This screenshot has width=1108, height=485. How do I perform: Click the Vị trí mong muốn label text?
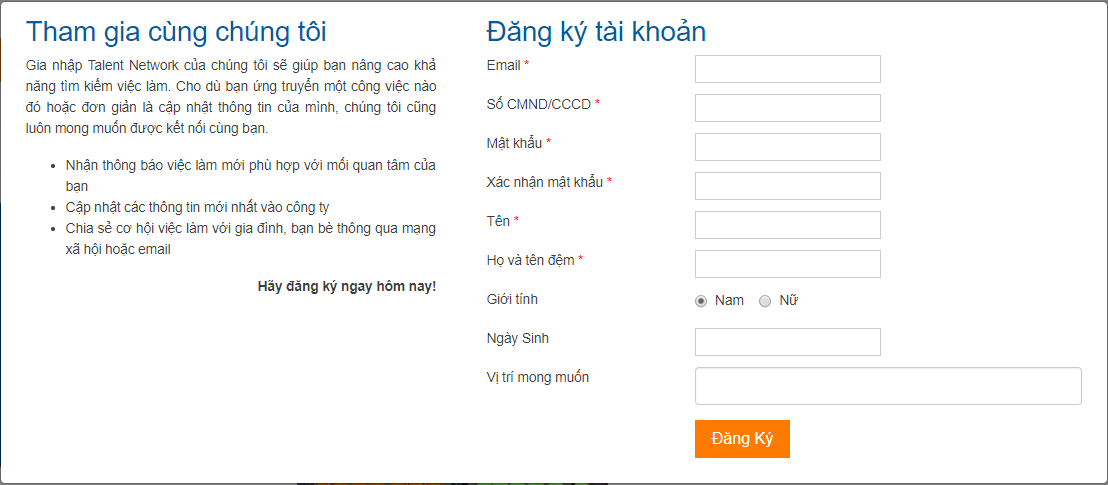pyautogui.click(x=538, y=378)
